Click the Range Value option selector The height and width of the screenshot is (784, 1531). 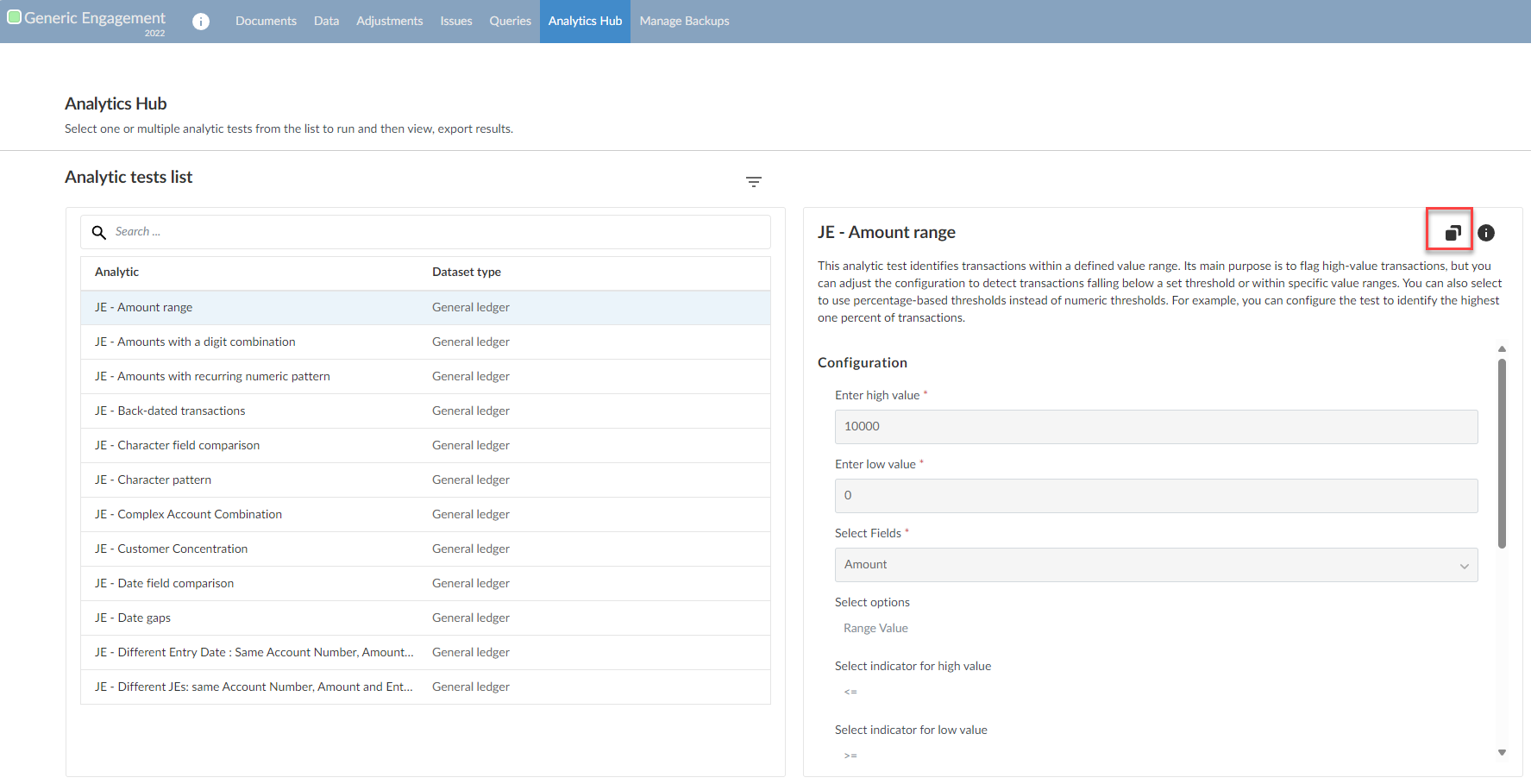[x=875, y=629]
